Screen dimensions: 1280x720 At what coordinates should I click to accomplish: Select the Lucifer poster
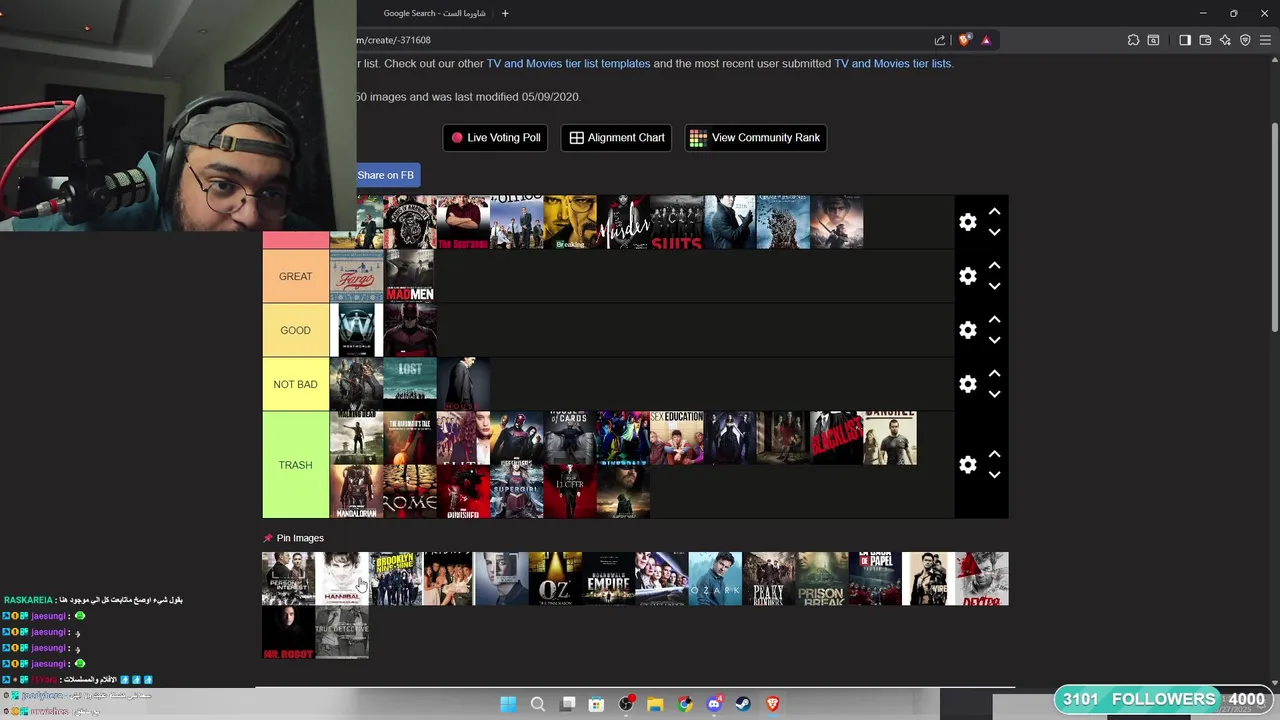(570, 492)
